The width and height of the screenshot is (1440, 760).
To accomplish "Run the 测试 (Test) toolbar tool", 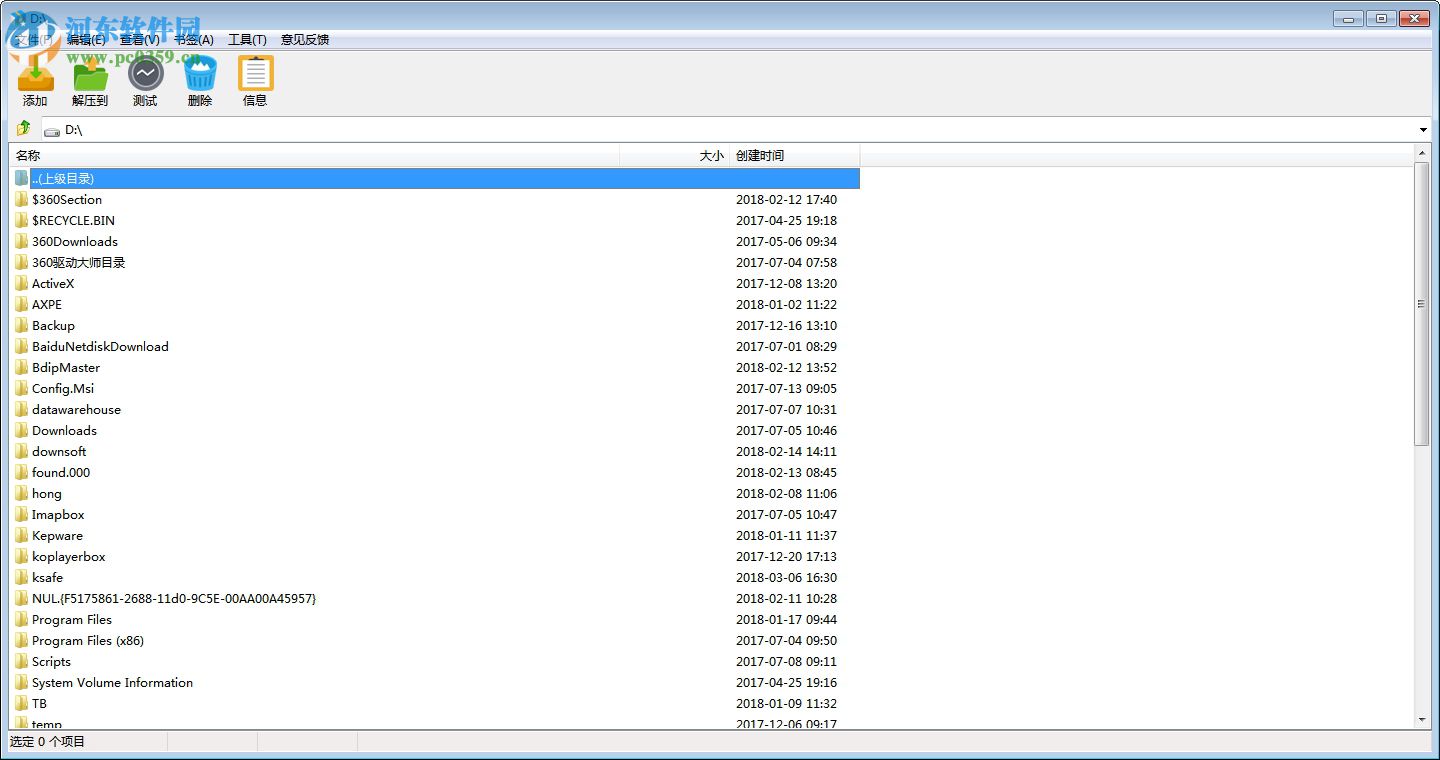I will pos(145,74).
